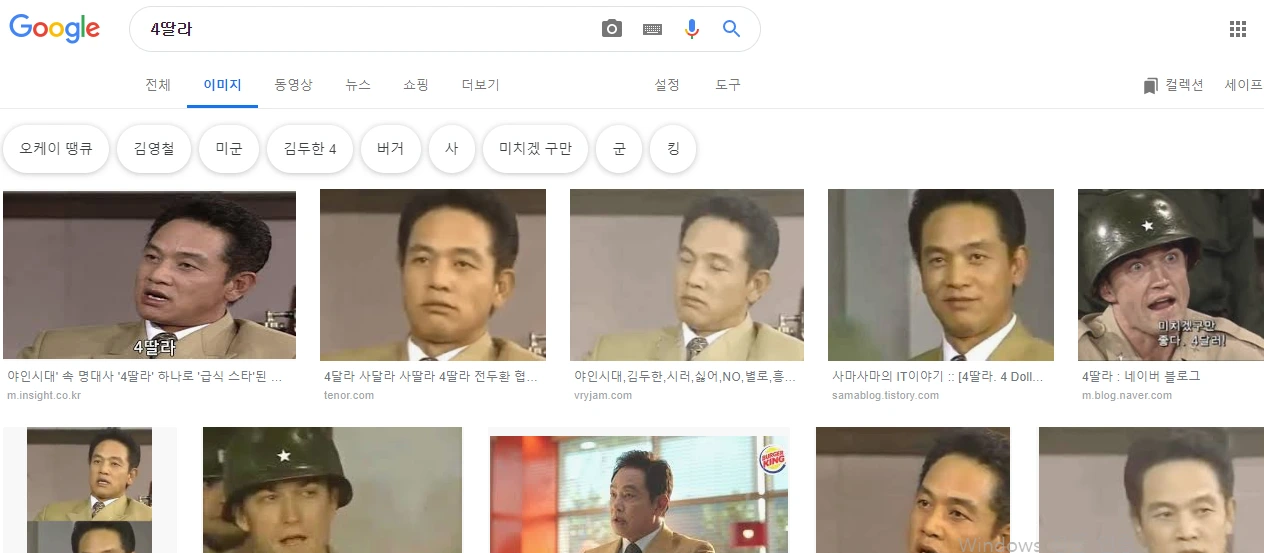1264x553 pixels.
Task: Open the second-row soldier with star helmet image
Action: (x=333, y=490)
